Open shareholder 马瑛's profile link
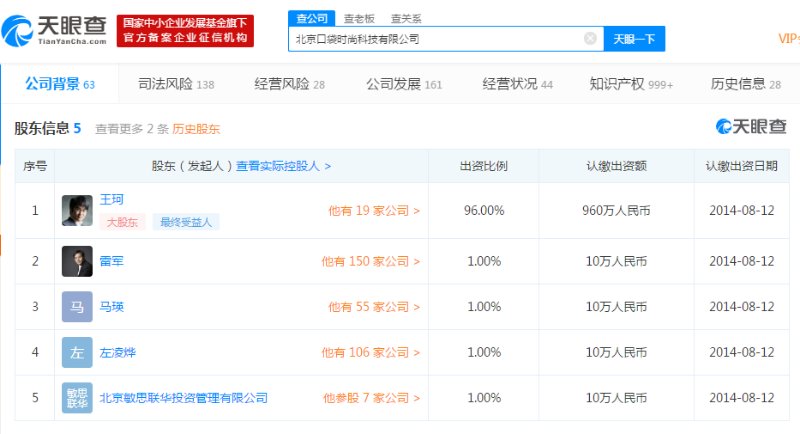 click(112, 307)
